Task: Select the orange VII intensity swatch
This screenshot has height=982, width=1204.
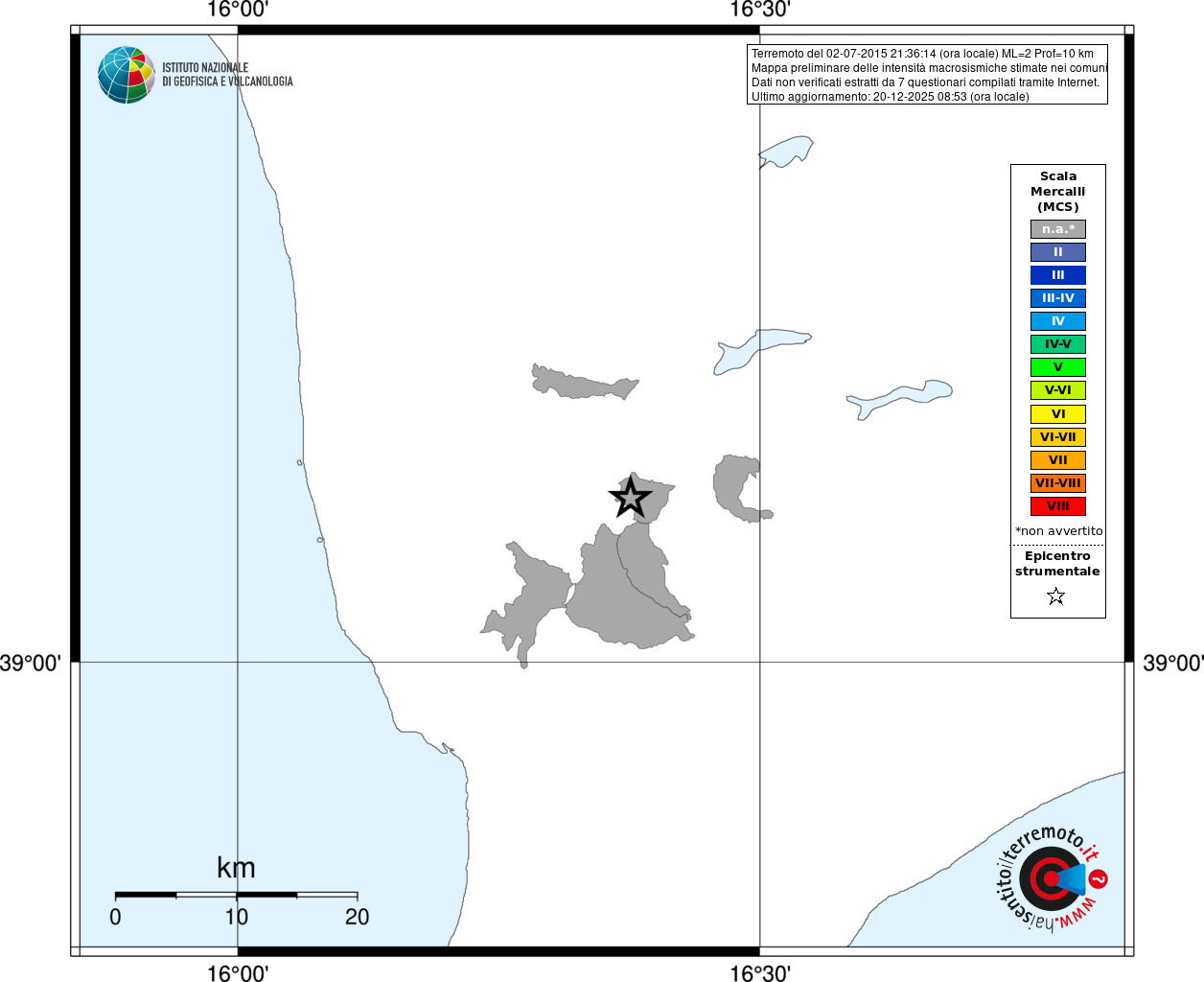Action: pyautogui.click(x=1058, y=460)
